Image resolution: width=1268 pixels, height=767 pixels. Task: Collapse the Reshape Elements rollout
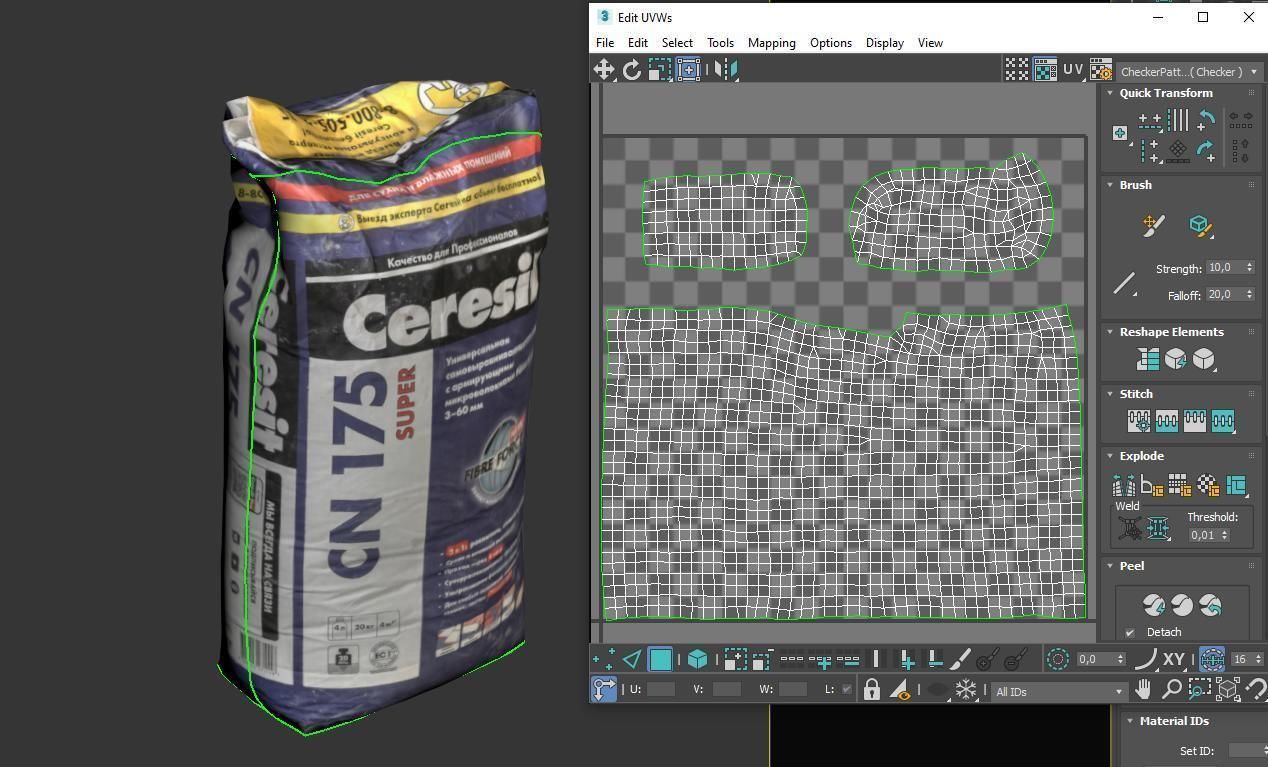tap(1110, 332)
